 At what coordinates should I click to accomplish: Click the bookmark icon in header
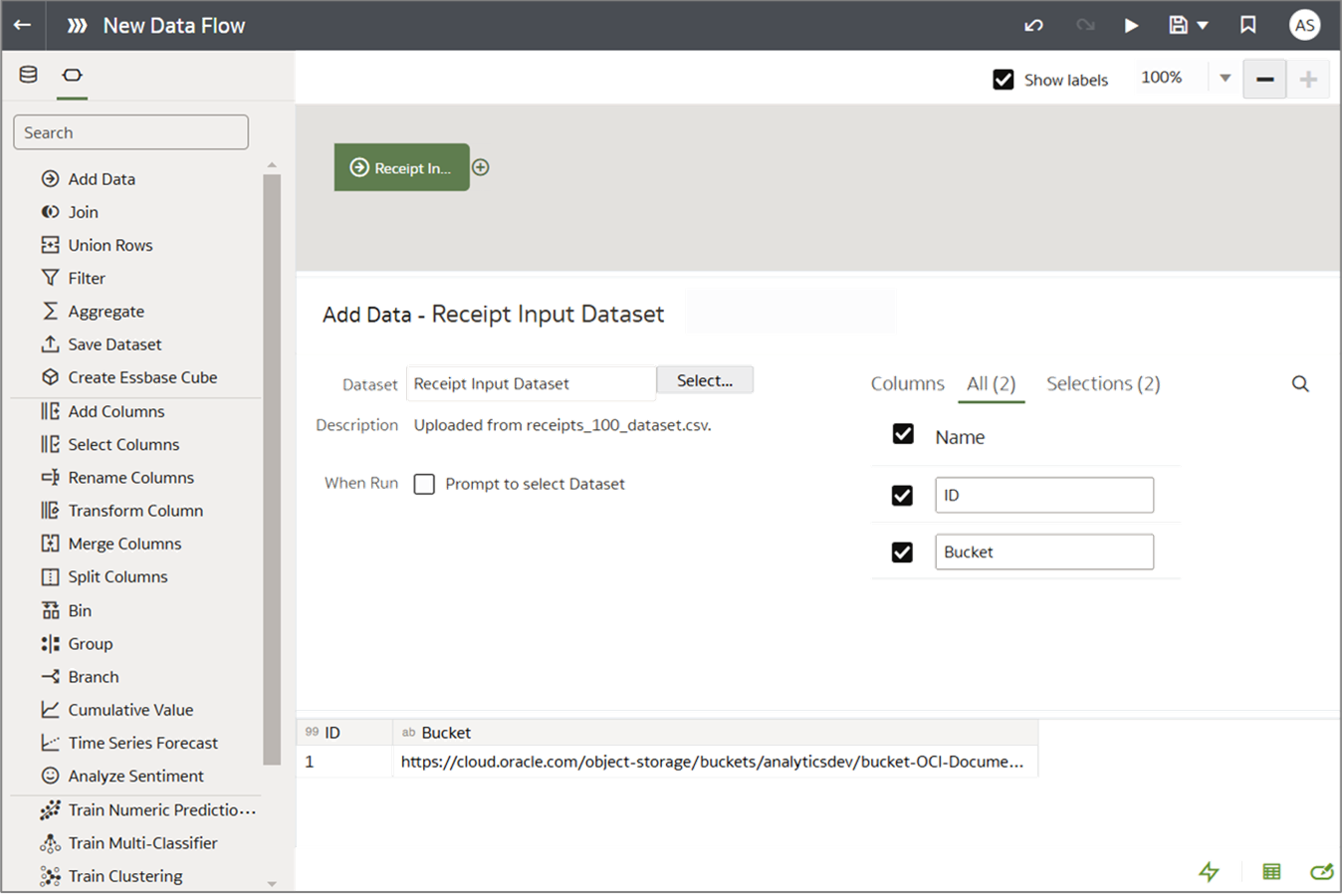[x=1247, y=26]
